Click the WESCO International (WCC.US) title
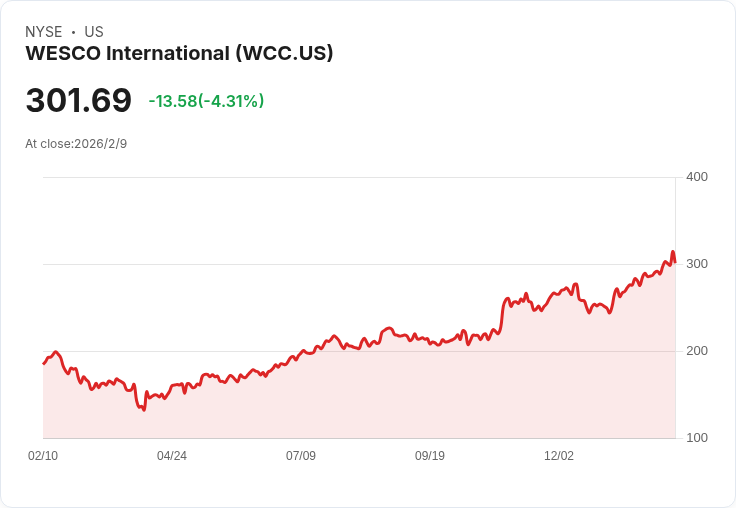 coord(179,53)
